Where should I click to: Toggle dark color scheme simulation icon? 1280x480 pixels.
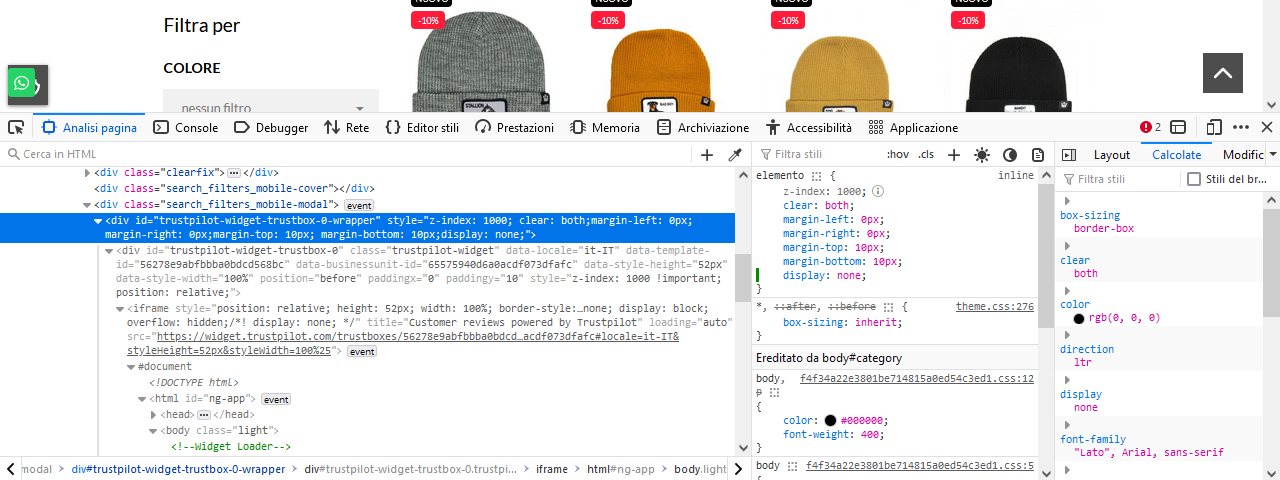coord(1010,155)
